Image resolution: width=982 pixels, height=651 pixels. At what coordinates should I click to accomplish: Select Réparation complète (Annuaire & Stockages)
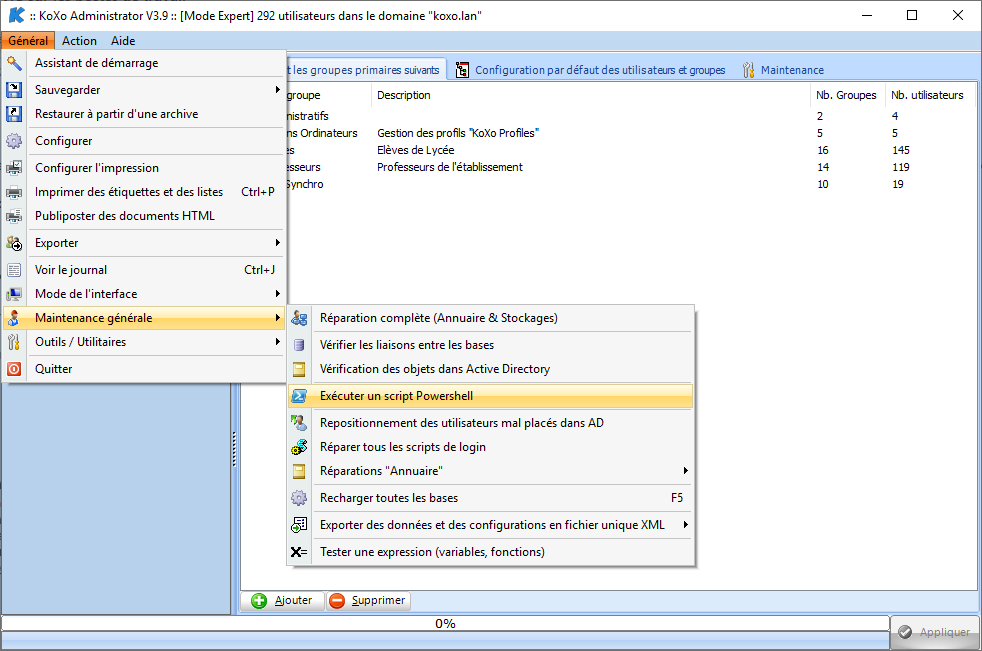tap(491, 318)
